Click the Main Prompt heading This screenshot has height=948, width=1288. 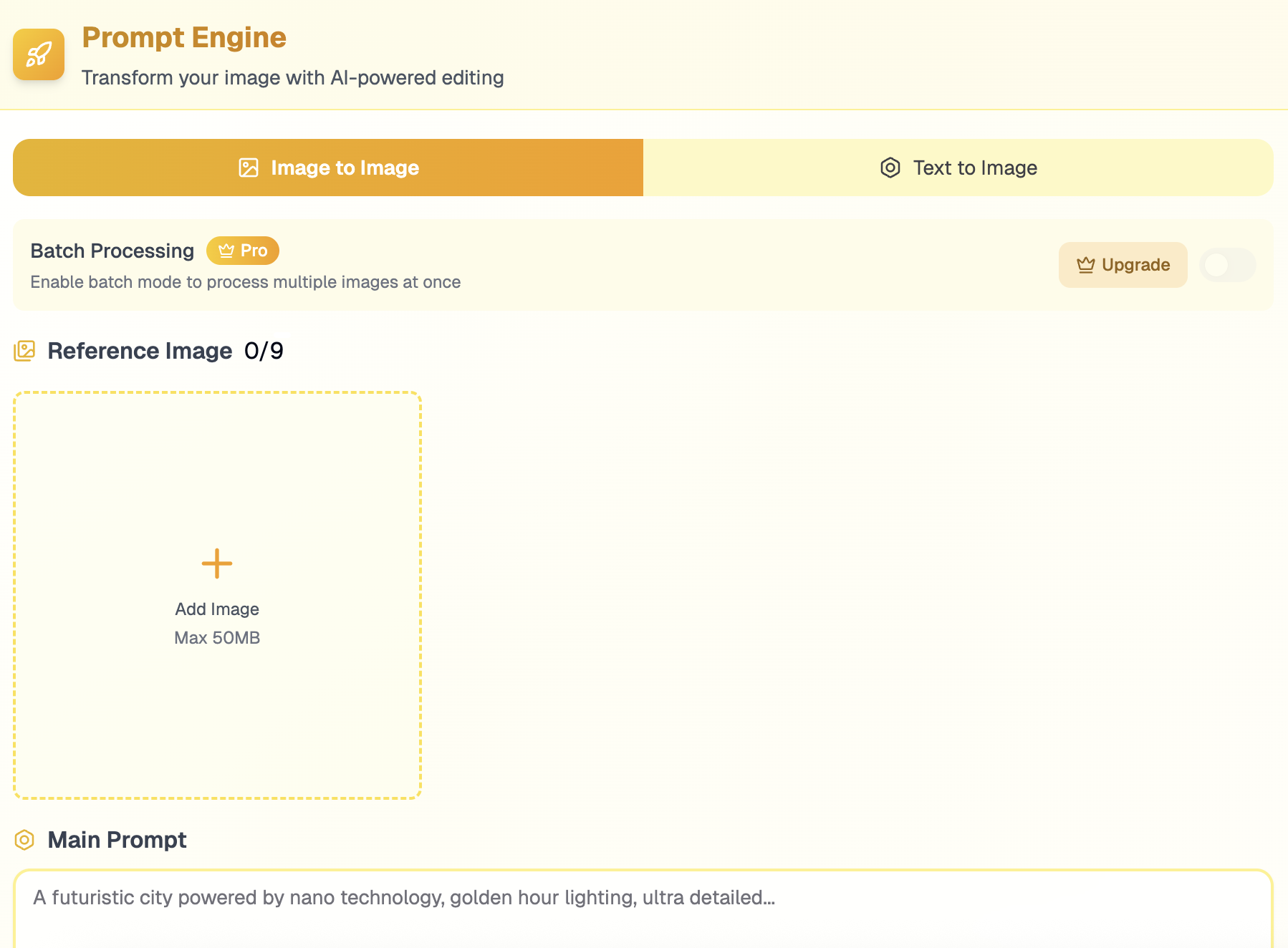[117, 840]
